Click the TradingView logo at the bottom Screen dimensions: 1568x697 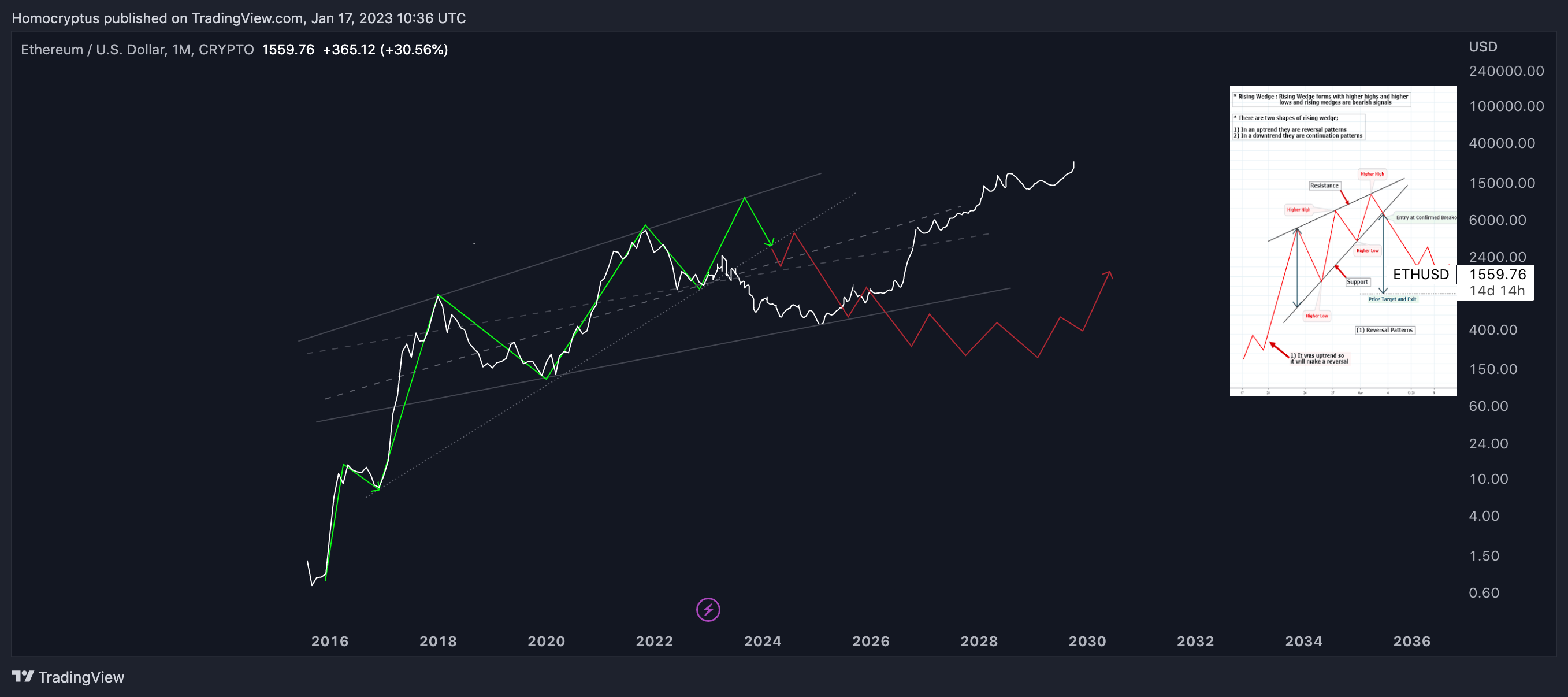point(68,677)
